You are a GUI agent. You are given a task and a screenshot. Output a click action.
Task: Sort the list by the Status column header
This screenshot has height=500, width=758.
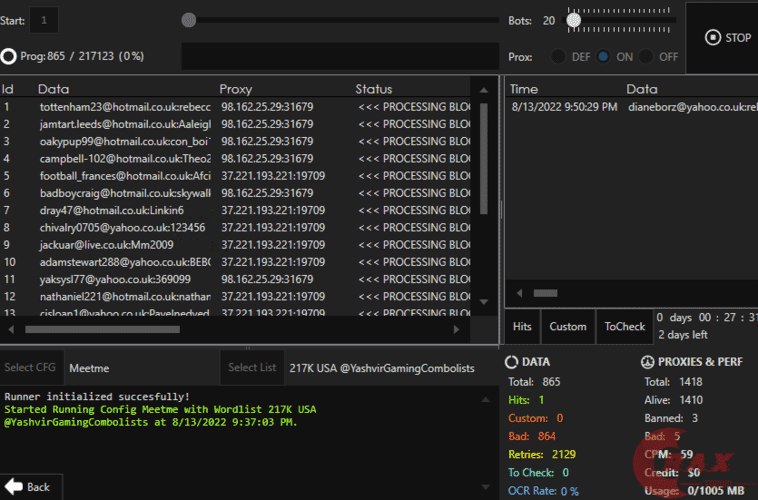click(374, 89)
